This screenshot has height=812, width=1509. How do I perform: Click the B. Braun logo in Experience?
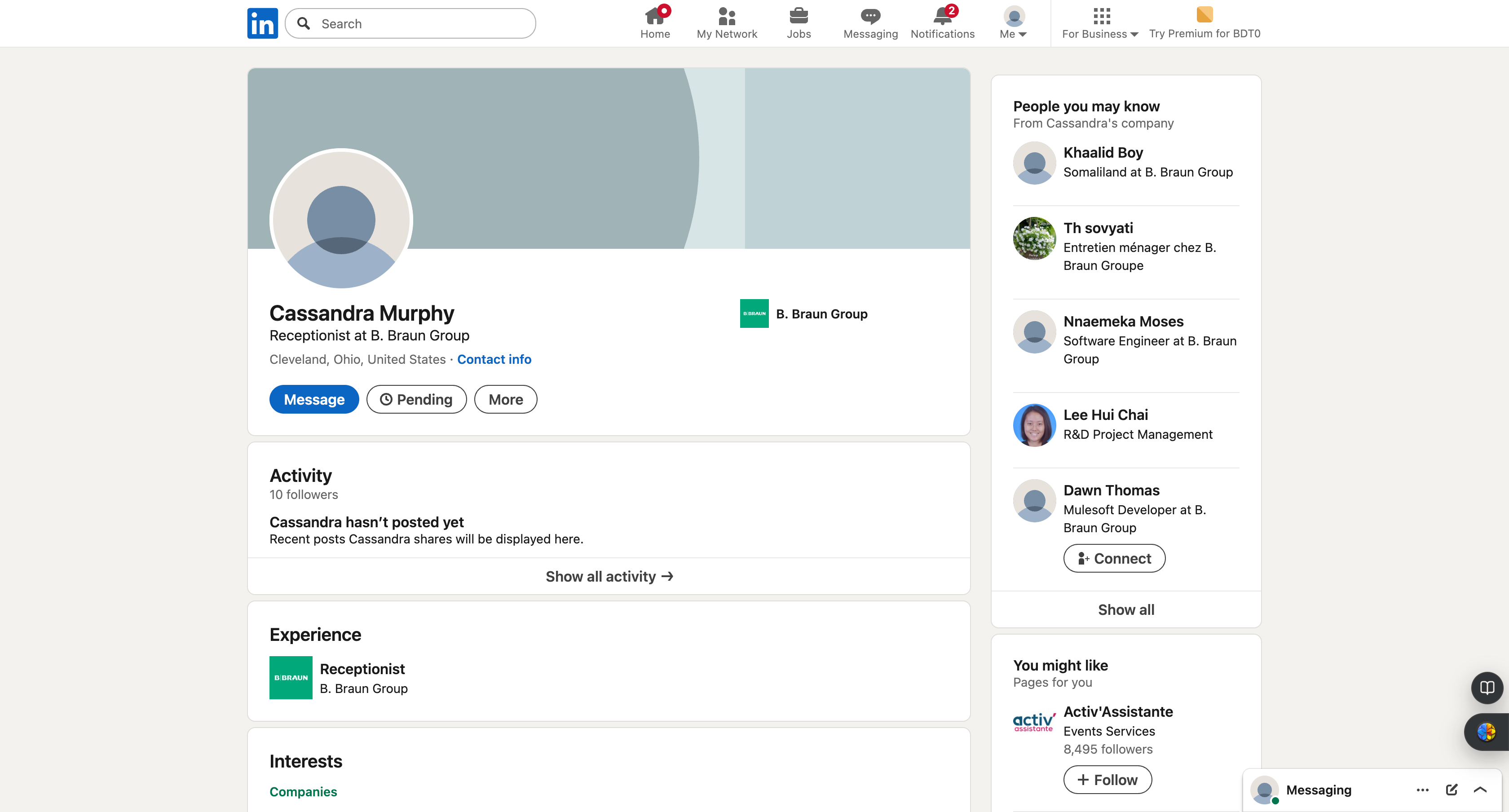click(291, 677)
